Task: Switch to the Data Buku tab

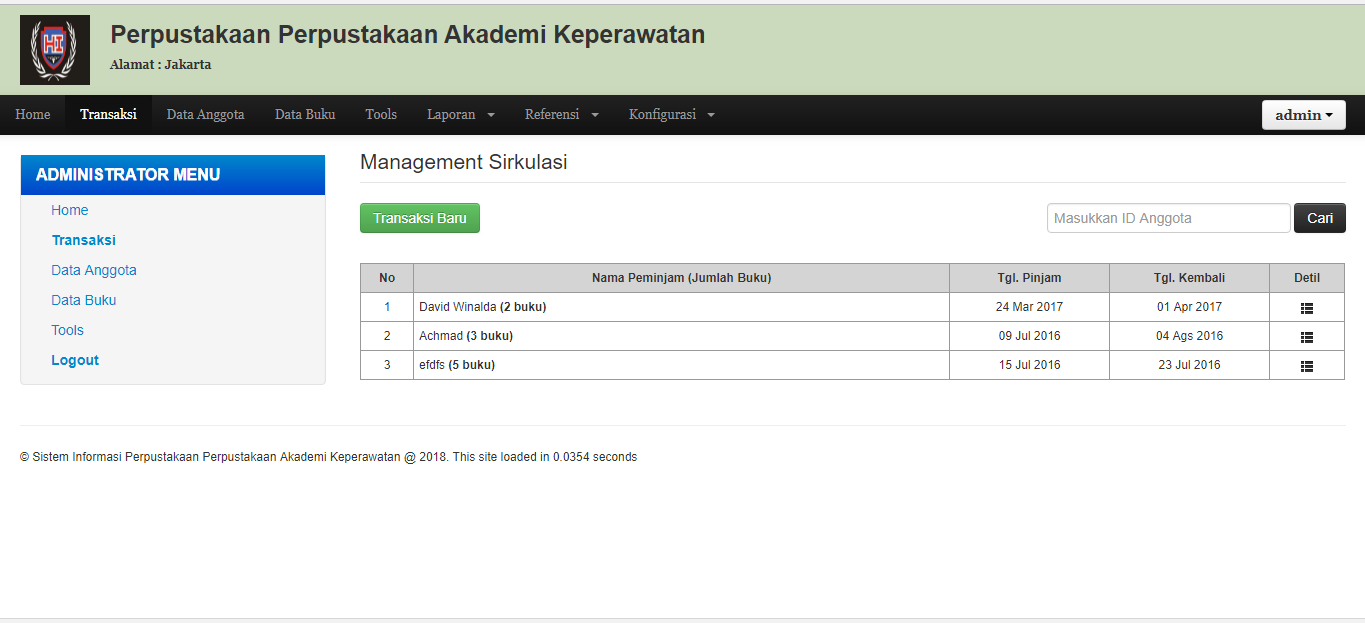Action: [x=305, y=114]
